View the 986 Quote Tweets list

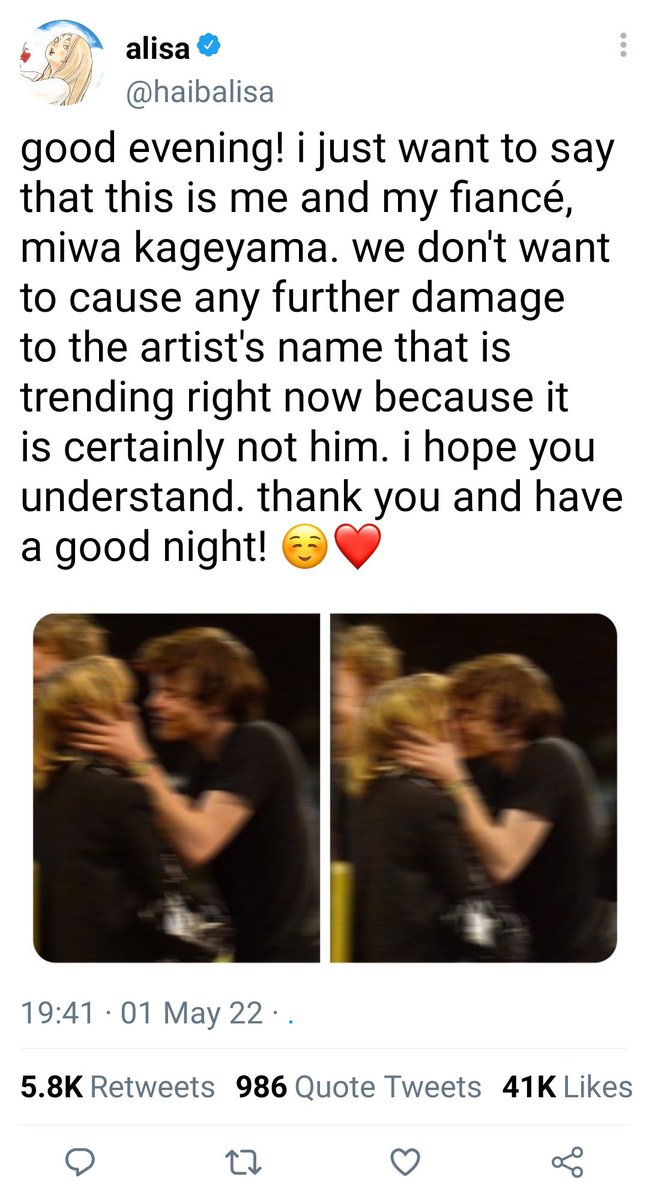[x=359, y=1086]
